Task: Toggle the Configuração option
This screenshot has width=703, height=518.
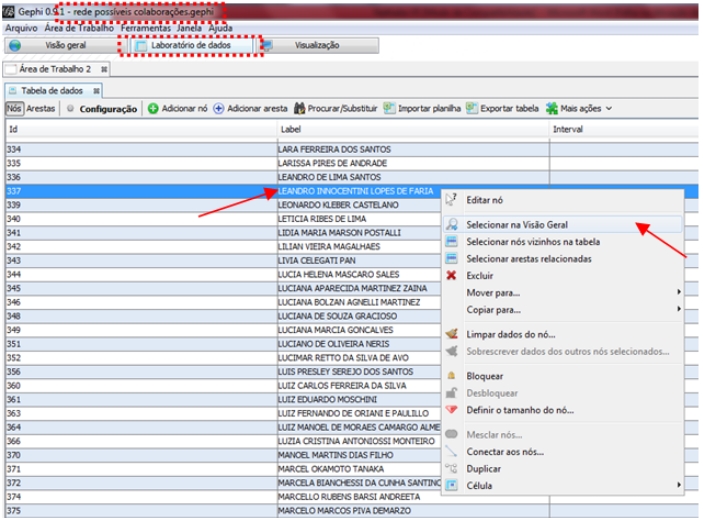Action: 102,108
